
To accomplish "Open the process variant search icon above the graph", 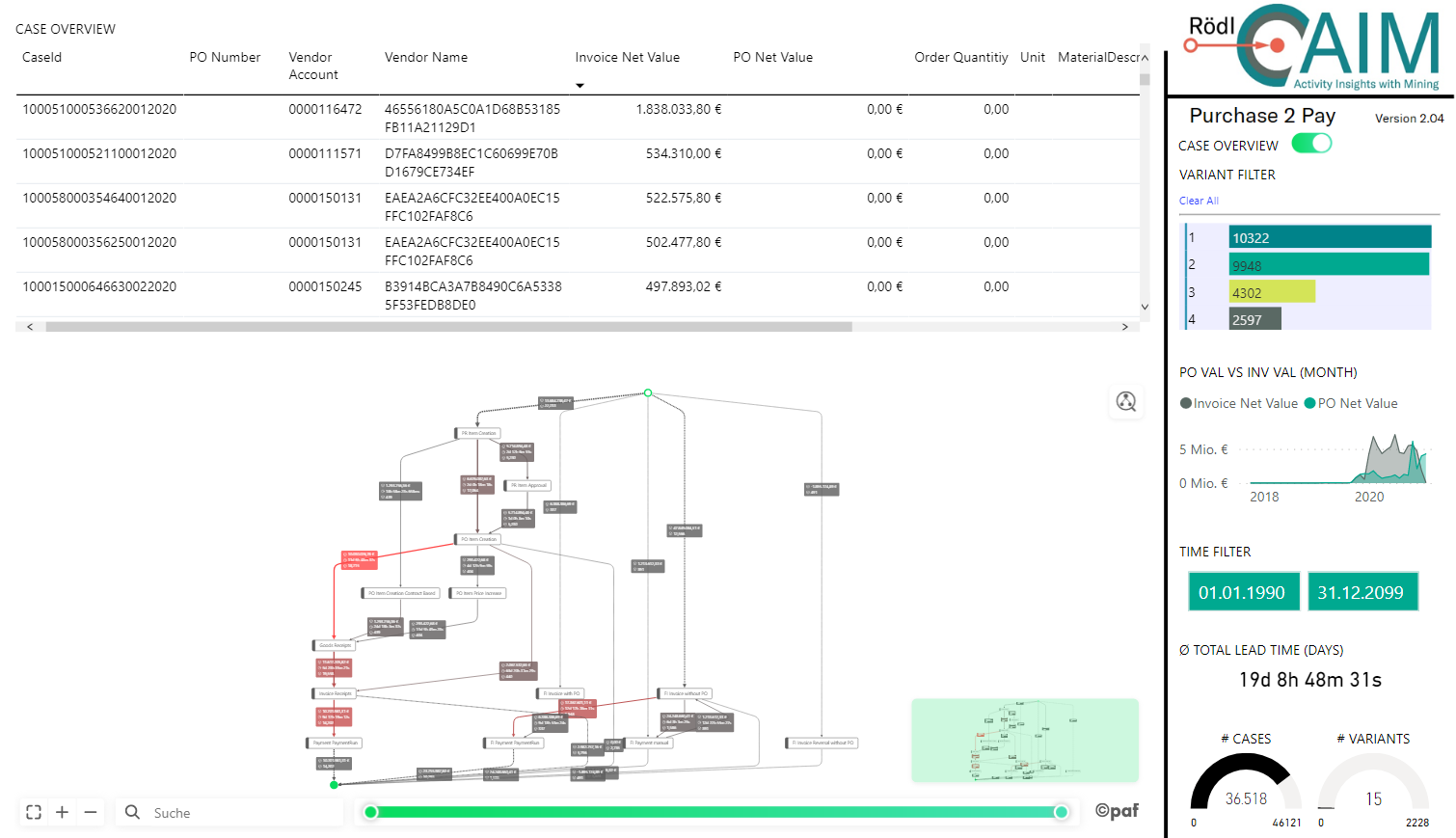I will click(x=1125, y=402).
